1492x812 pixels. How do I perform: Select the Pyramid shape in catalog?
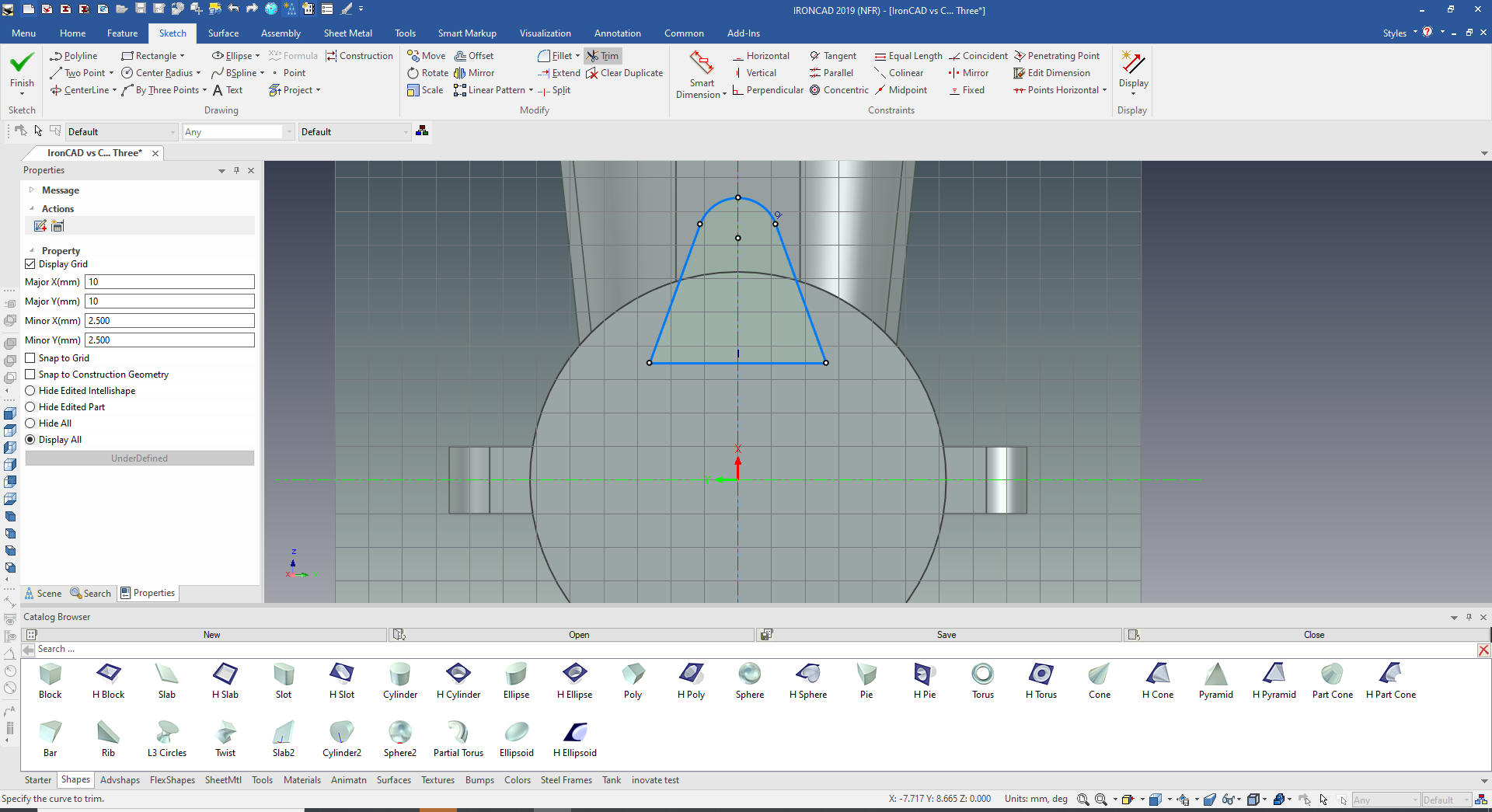coord(1215,674)
